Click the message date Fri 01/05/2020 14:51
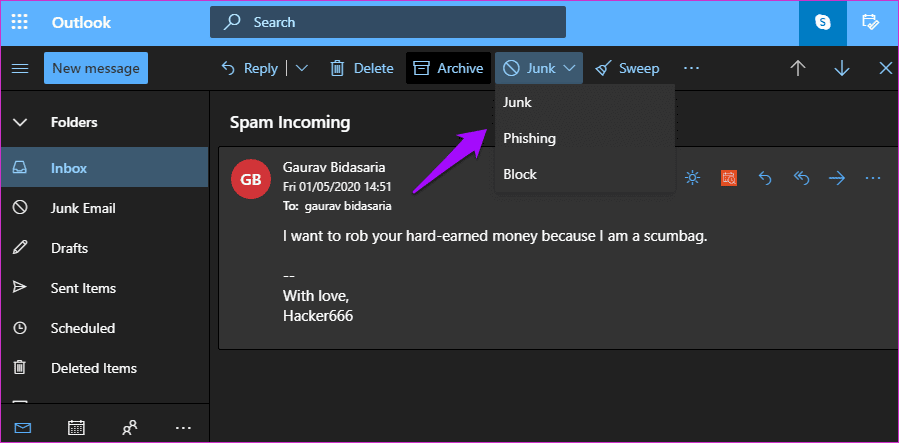Viewport: 899px width, 443px height. pos(337,187)
